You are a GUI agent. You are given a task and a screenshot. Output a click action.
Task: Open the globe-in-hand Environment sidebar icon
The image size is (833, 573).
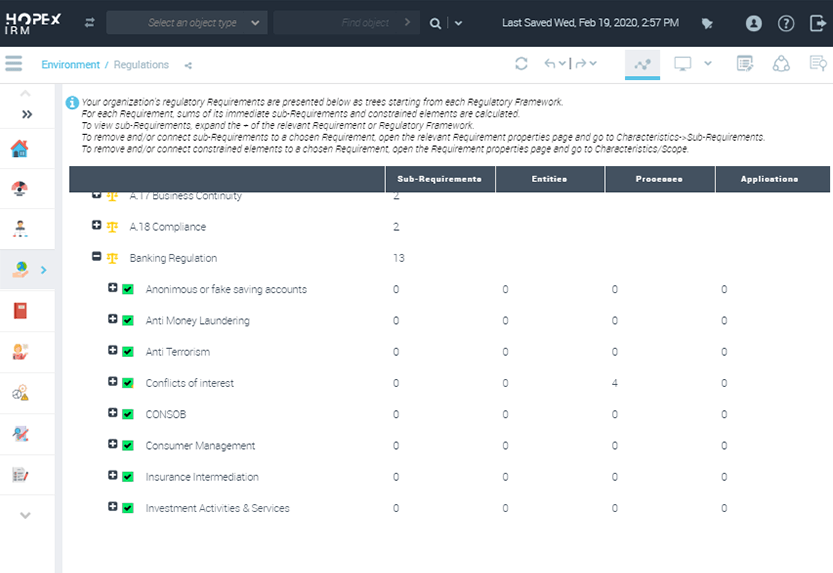pos(20,269)
